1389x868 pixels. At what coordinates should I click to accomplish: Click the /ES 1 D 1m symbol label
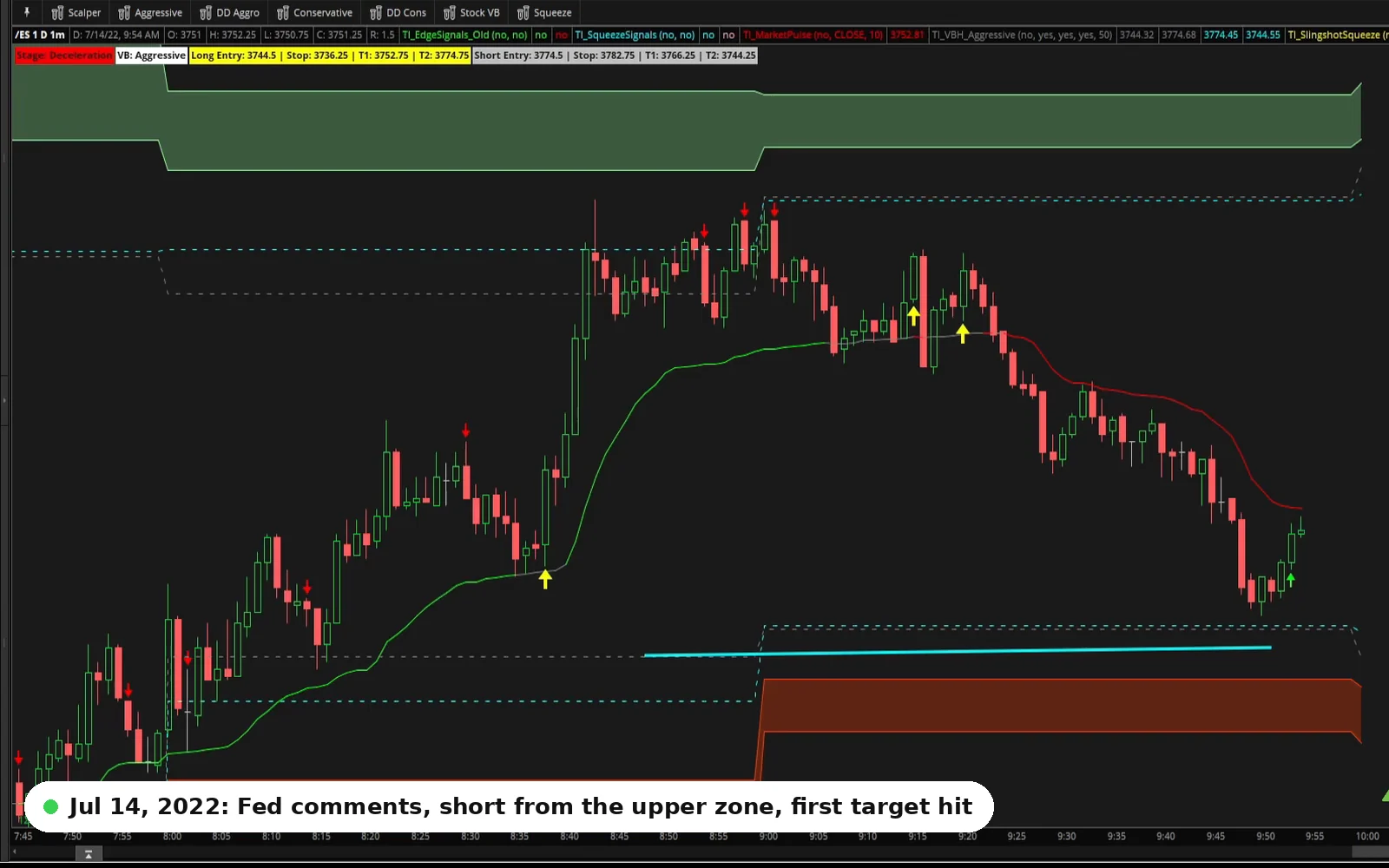pyautogui.click(x=40, y=35)
